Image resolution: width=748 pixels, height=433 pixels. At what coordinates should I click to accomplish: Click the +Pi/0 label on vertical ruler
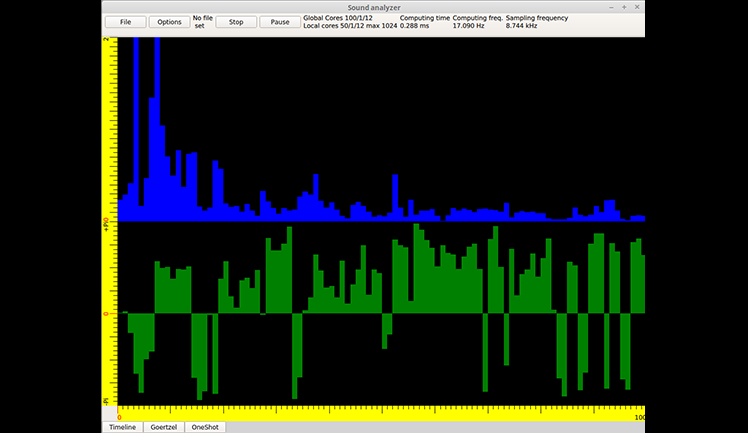pyautogui.click(x=106, y=225)
